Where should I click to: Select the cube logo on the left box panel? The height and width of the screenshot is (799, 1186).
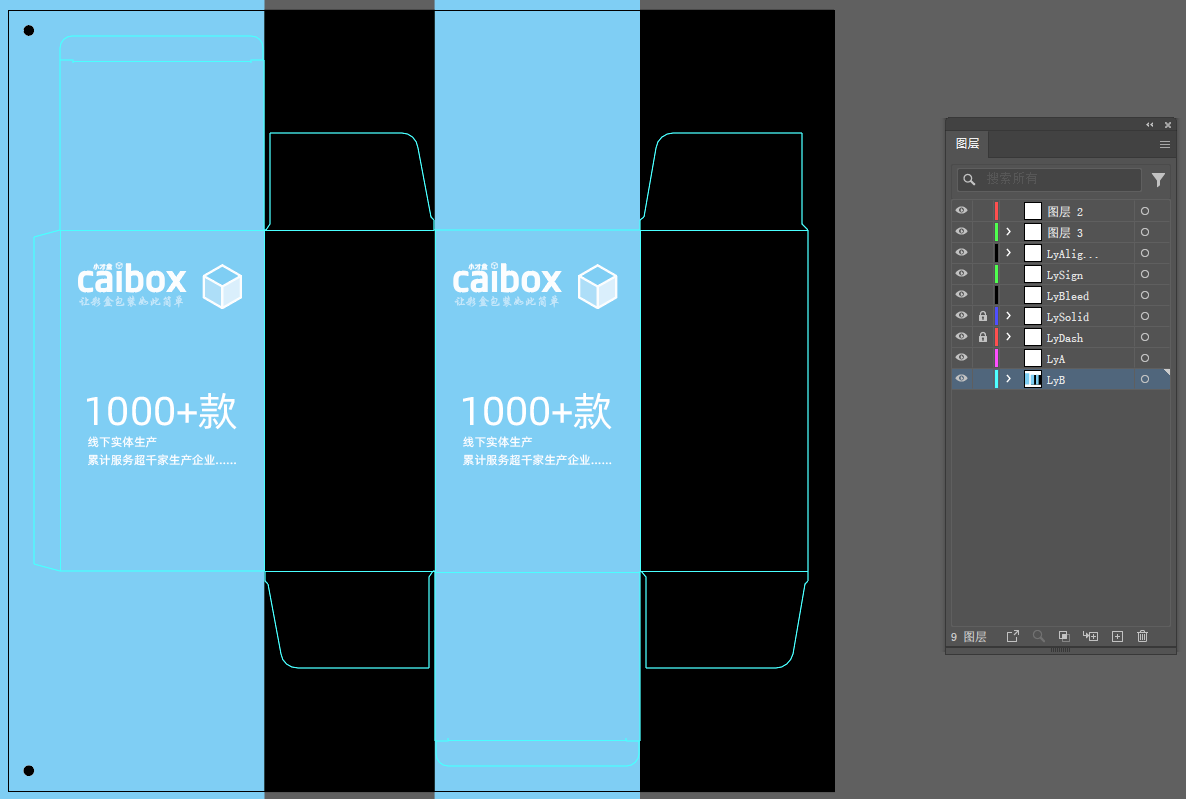click(222, 286)
